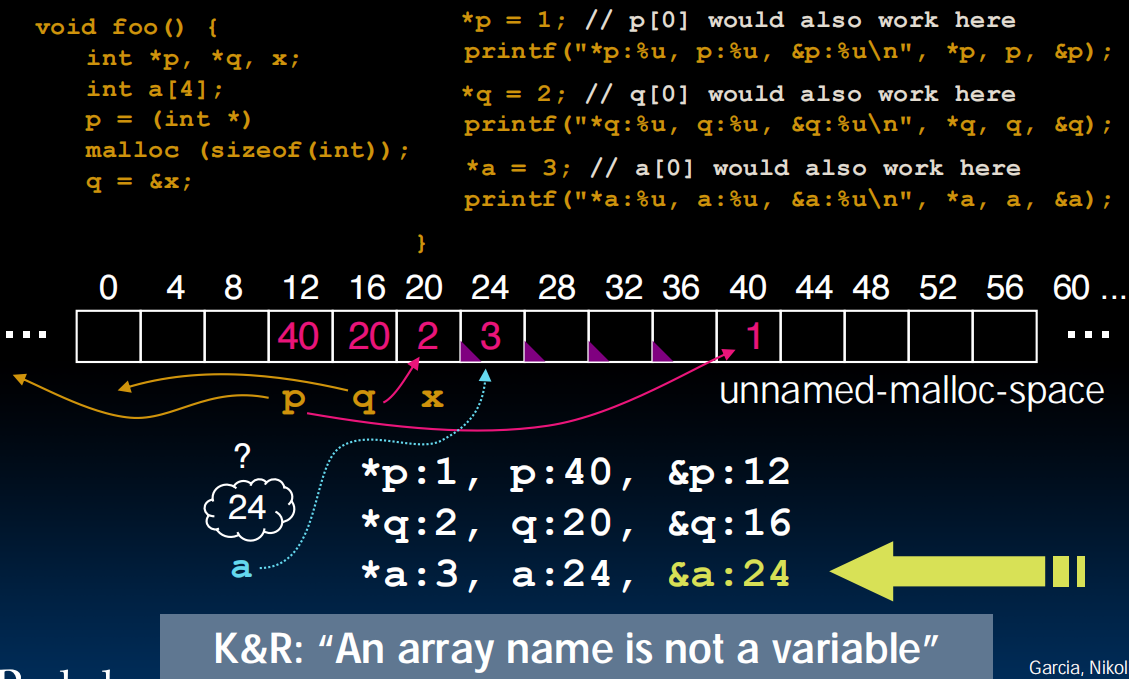Click the highlighted '&a:24' text

[x=729, y=575]
